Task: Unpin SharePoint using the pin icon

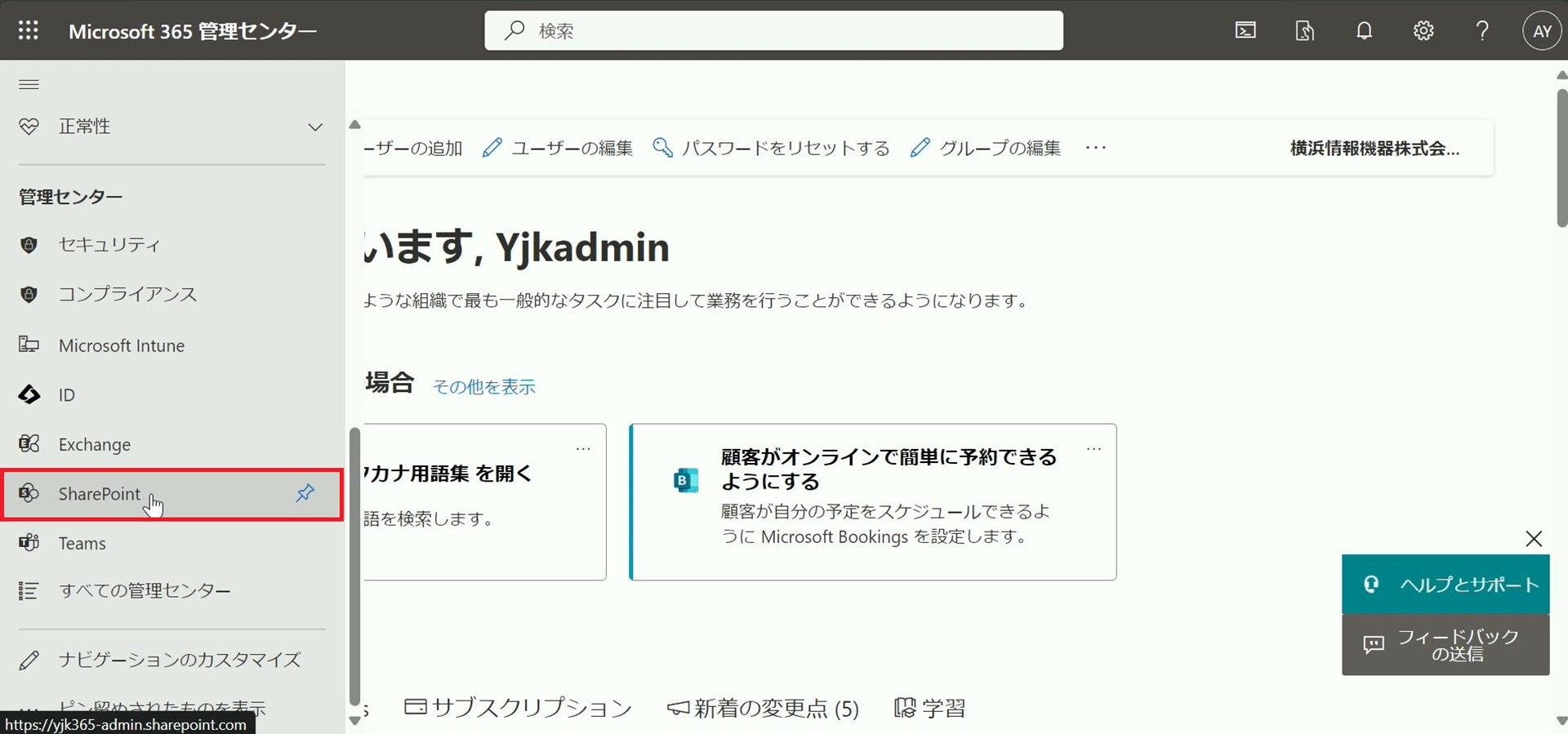Action: point(305,493)
